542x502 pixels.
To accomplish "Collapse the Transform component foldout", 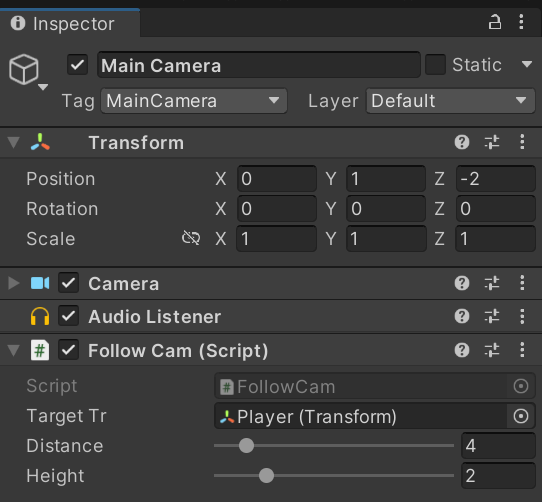I will click(14, 142).
